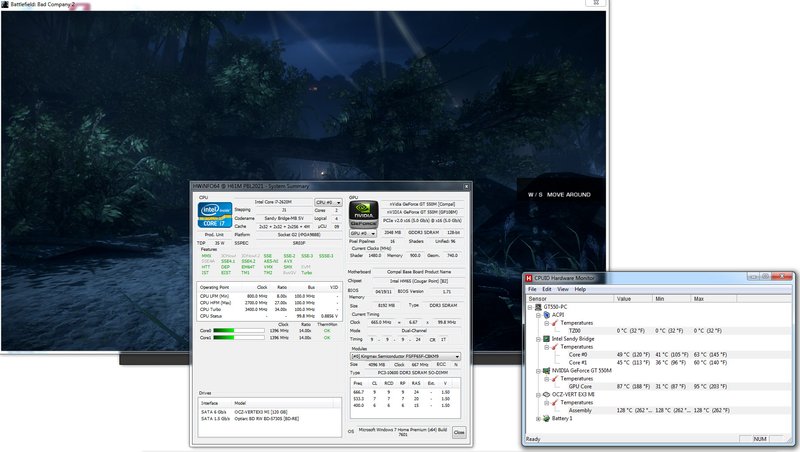Click the Max column header

[x=713, y=298]
